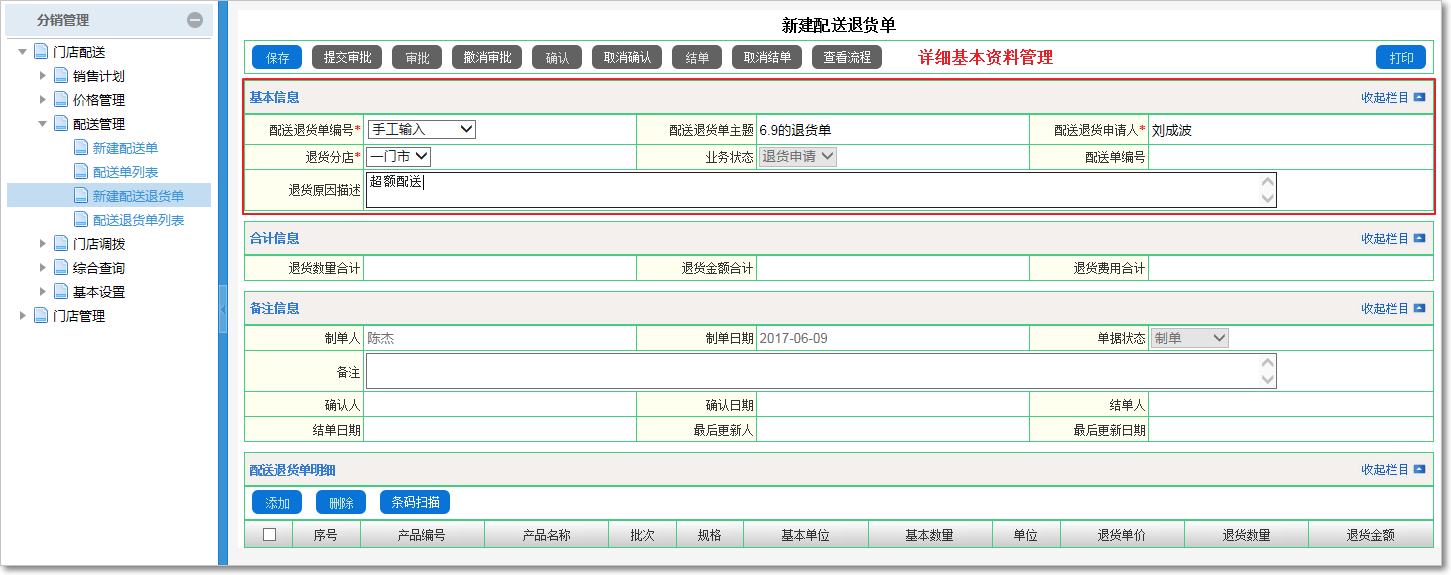Click the 条码扫描 button

click(x=415, y=503)
